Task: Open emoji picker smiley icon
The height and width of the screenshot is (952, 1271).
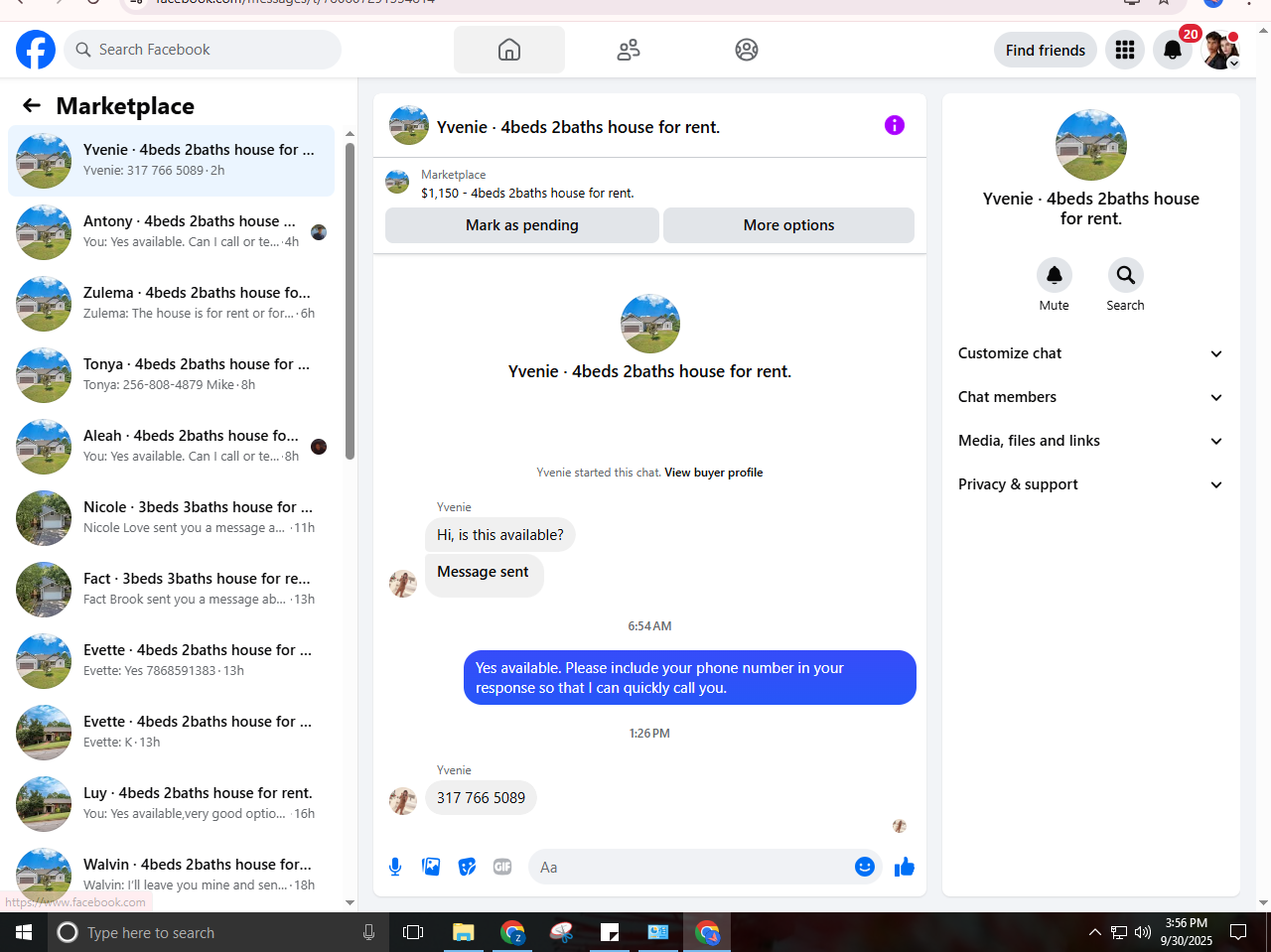Action: click(x=865, y=867)
